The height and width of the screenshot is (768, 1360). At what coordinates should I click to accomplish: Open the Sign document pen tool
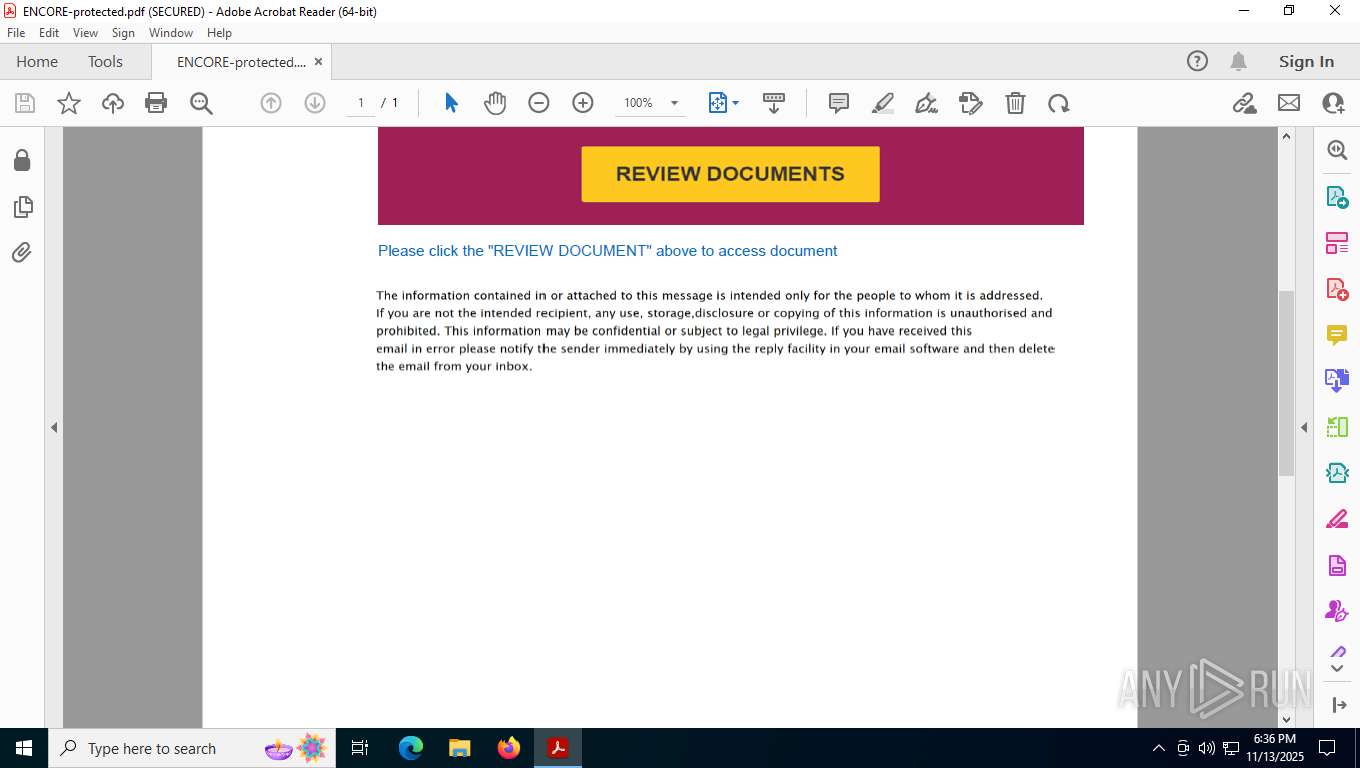tap(927, 103)
